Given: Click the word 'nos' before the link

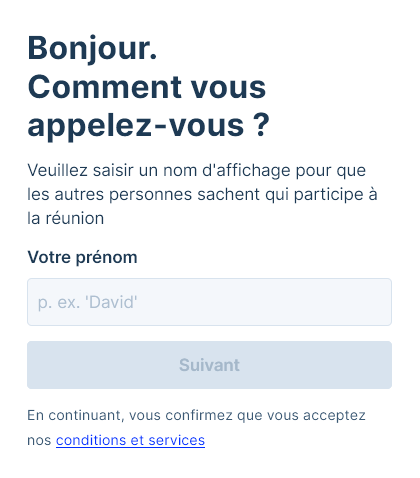Looking at the screenshot, I should [x=39, y=441].
